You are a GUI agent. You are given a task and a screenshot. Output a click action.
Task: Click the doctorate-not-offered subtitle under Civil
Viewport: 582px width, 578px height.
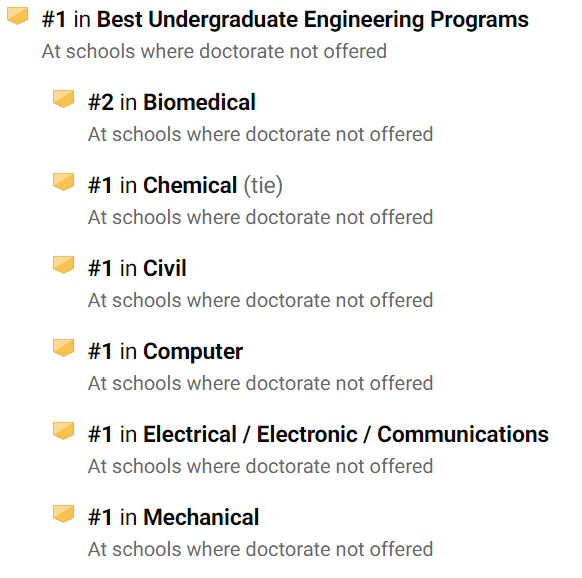click(261, 300)
